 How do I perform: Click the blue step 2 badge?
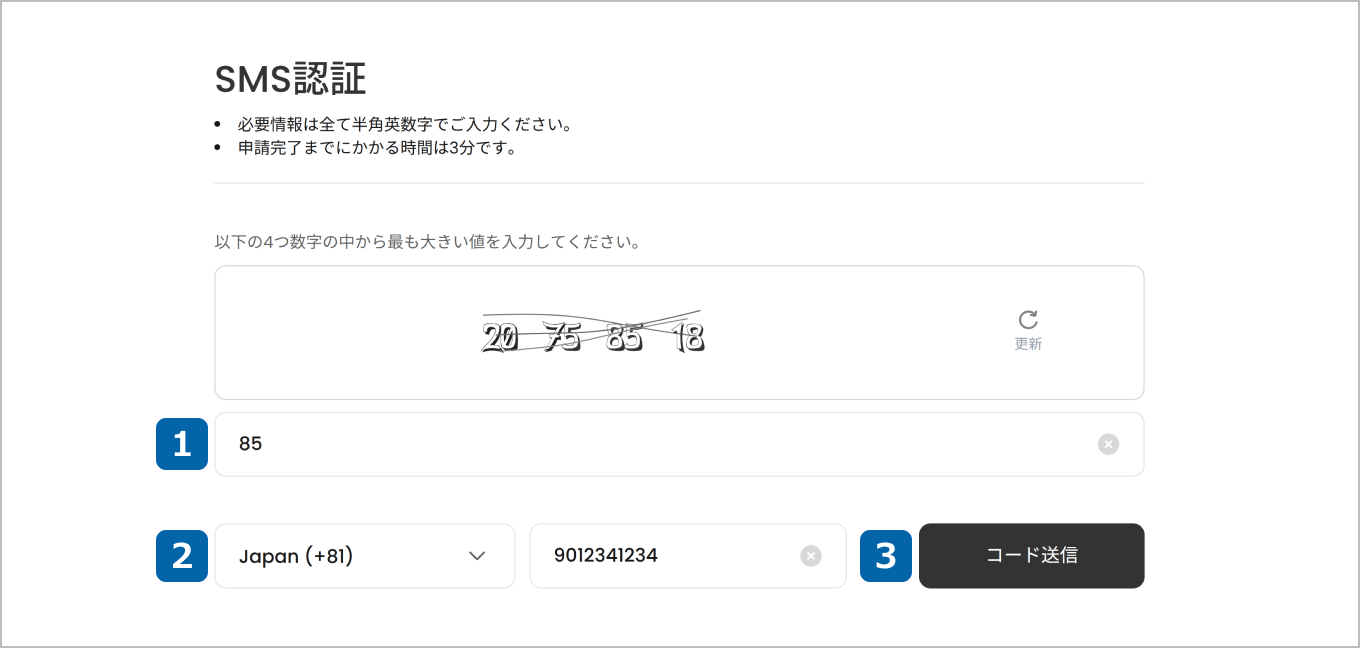[182, 556]
